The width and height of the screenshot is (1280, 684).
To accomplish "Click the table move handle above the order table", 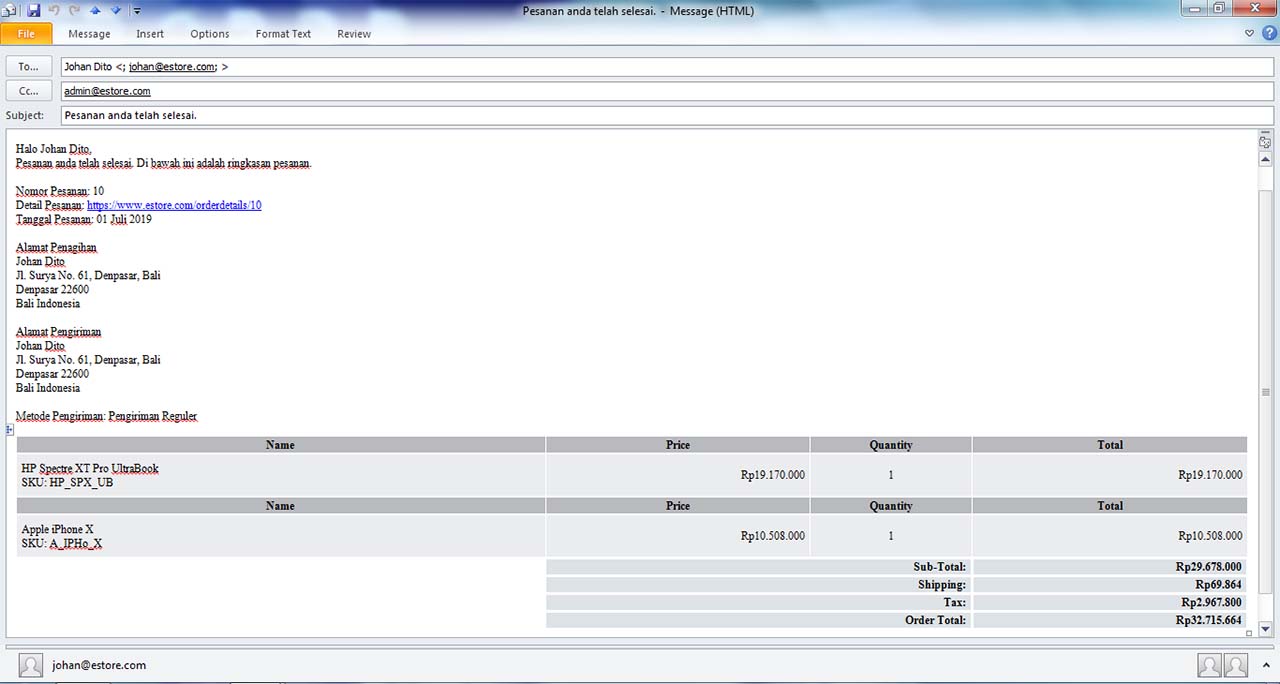I will (x=10, y=430).
